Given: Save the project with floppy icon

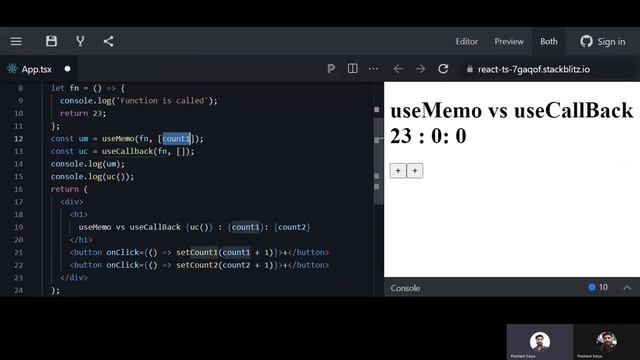Looking at the screenshot, I should point(51,41).
